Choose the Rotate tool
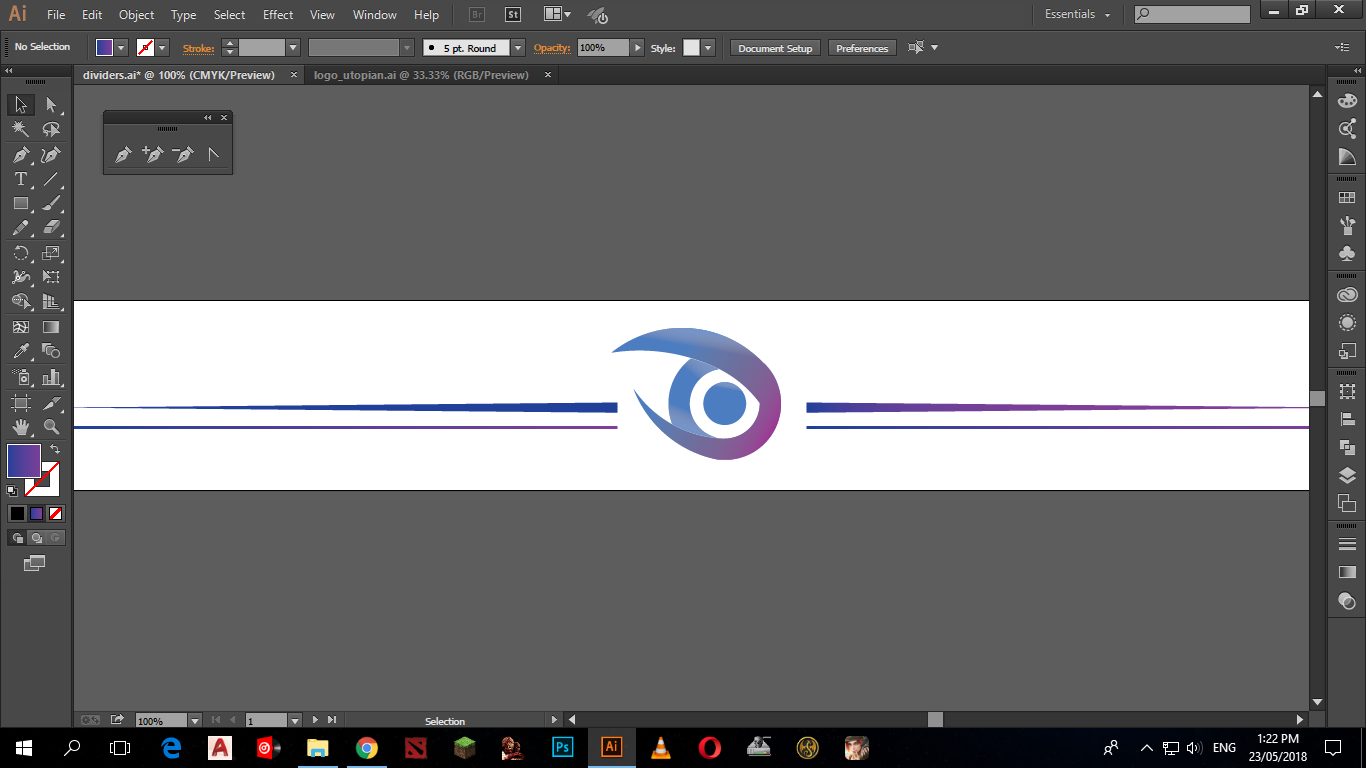Screen dimensions: 1366x768 click(20, 253)
